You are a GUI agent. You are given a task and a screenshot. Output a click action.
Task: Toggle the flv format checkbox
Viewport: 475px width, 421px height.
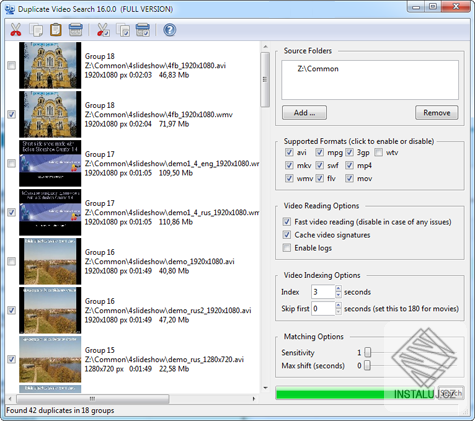[x=320, y=178]
